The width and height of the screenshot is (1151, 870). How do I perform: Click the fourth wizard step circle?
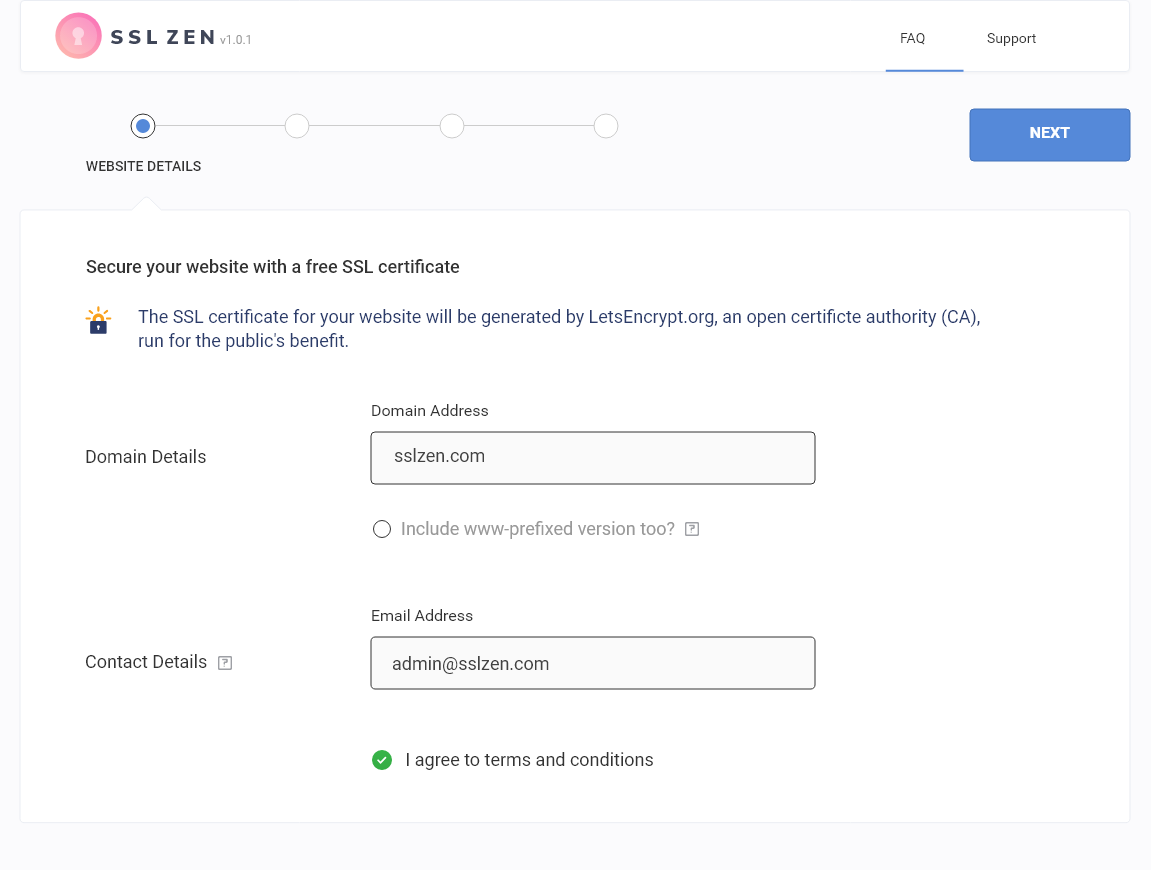pos(606,126)
